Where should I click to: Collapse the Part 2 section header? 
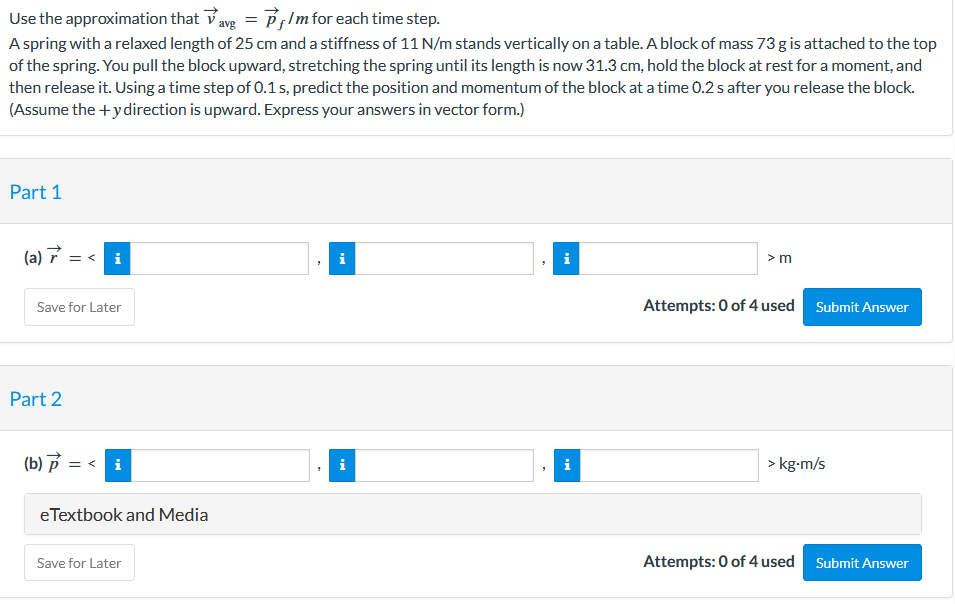pos(36,398)
